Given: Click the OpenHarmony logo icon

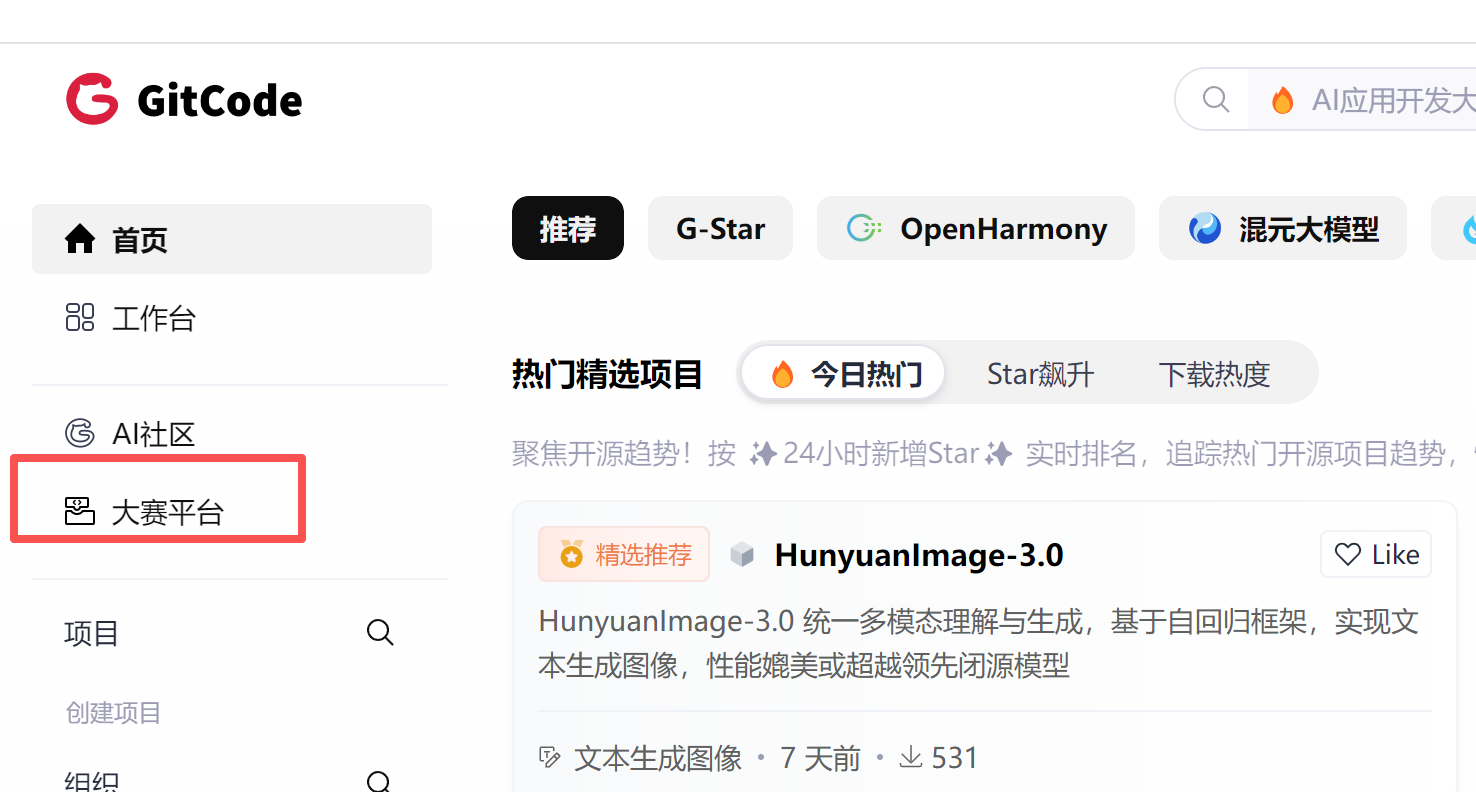Looking at the screenshot, I should click(x=864, y=229).
